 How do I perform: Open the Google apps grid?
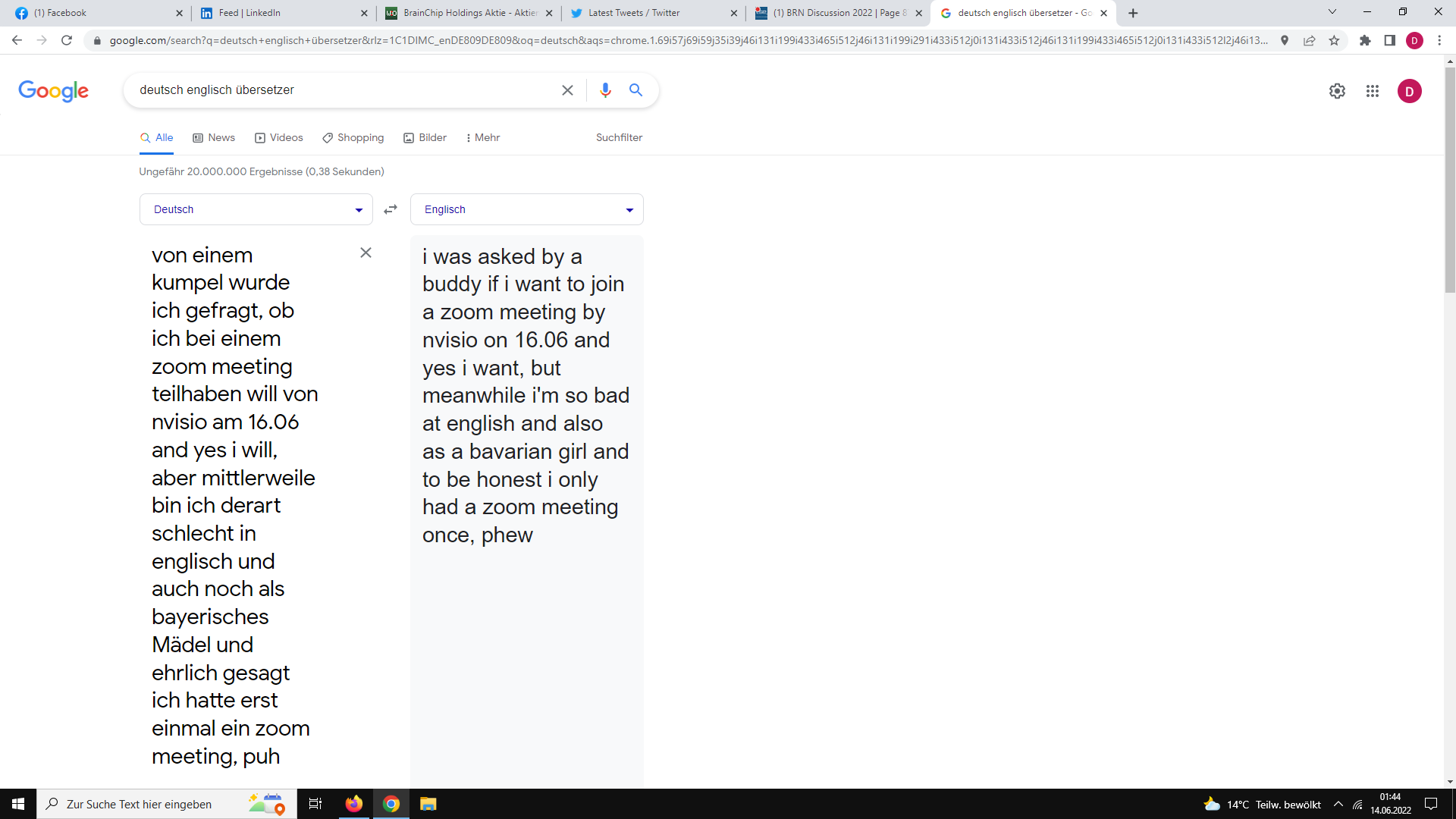(x=1373, y=91)
